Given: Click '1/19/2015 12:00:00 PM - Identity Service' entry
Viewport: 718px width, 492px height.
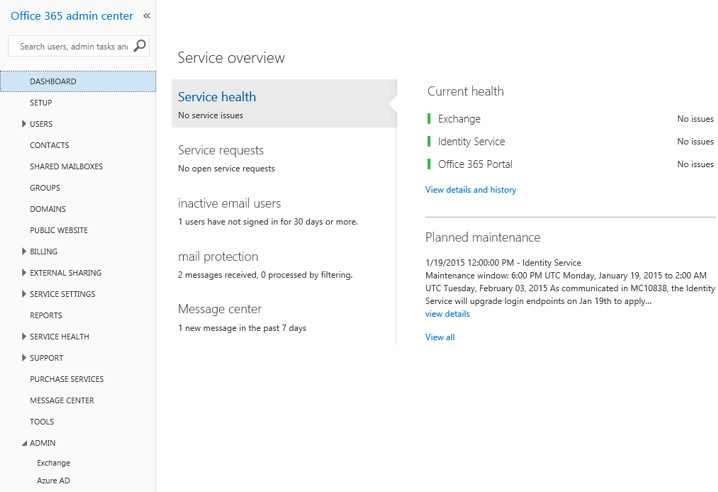Looking at the screenshot, I should pos(503,263).
